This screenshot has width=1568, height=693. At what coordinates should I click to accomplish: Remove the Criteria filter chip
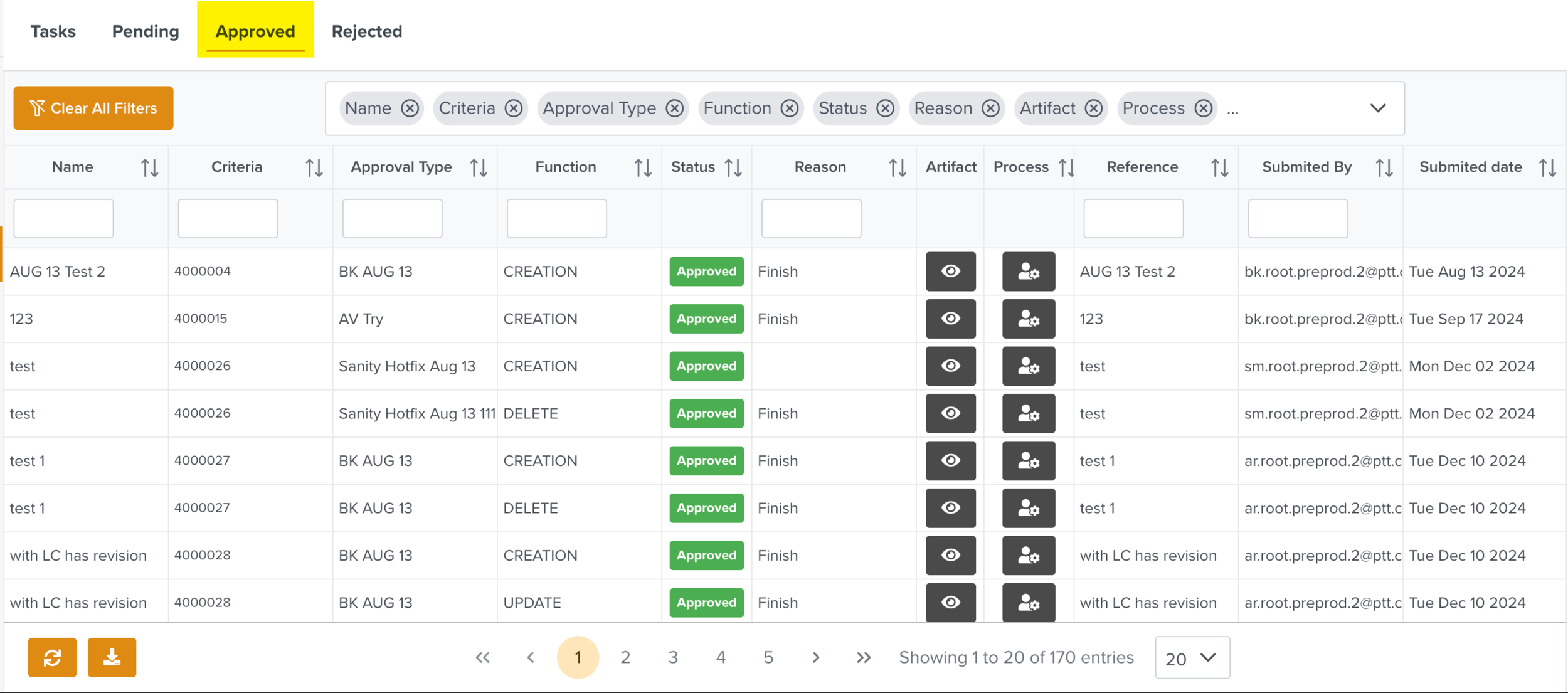click(514, 108)
